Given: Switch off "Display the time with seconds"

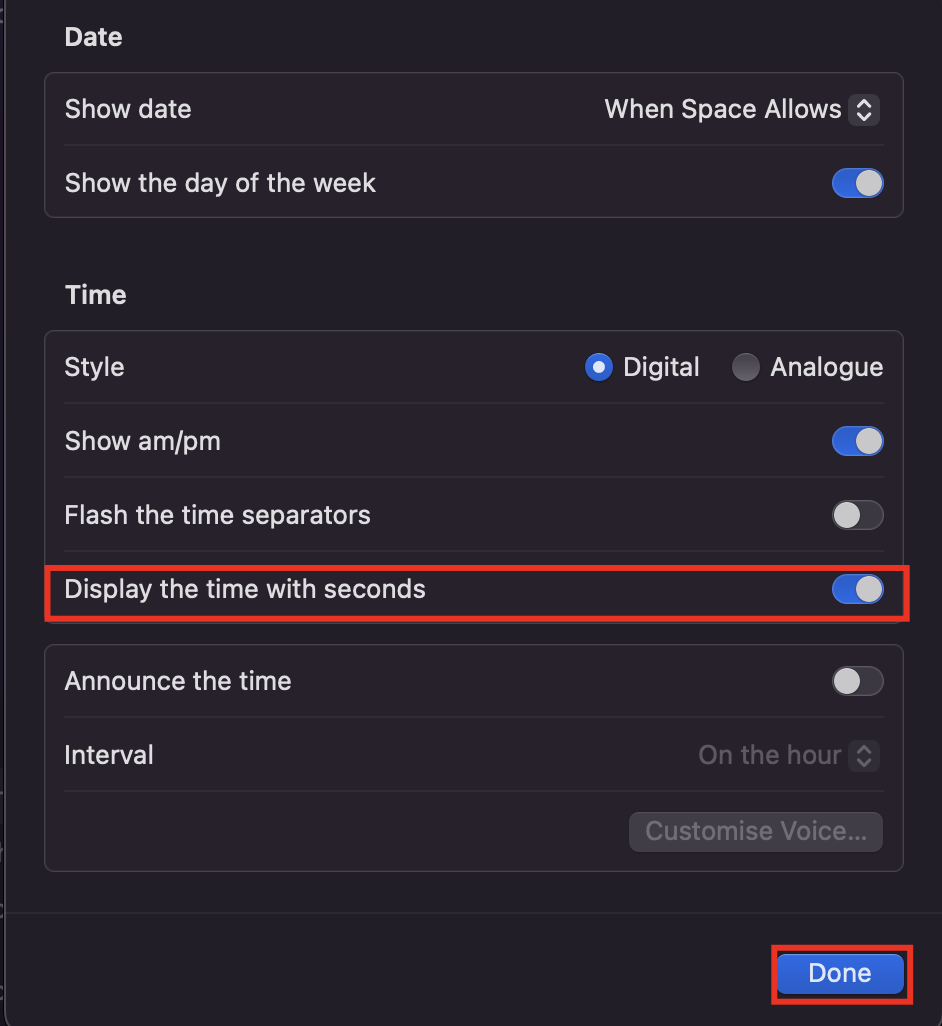Looking at the screenshot, I should (x=858, y=589).
